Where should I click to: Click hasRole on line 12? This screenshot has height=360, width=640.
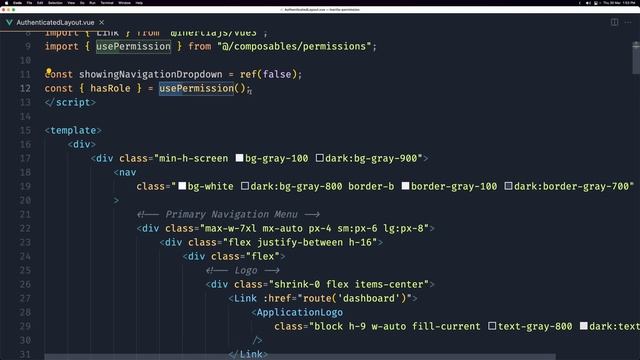110,88
